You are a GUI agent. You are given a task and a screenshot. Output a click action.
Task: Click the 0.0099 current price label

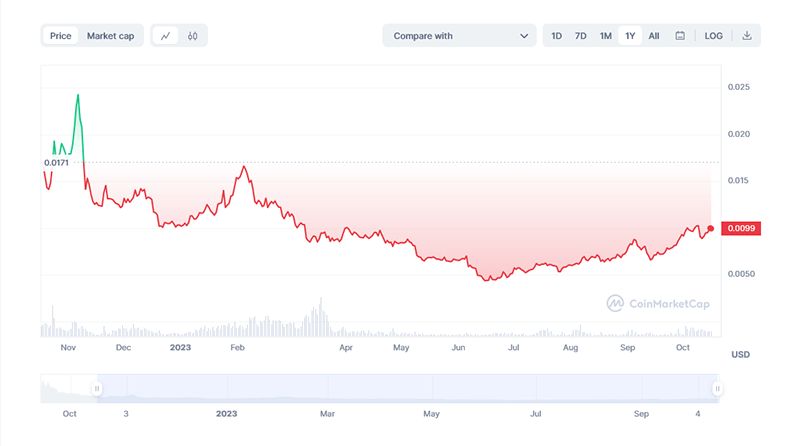pos(741,228)
